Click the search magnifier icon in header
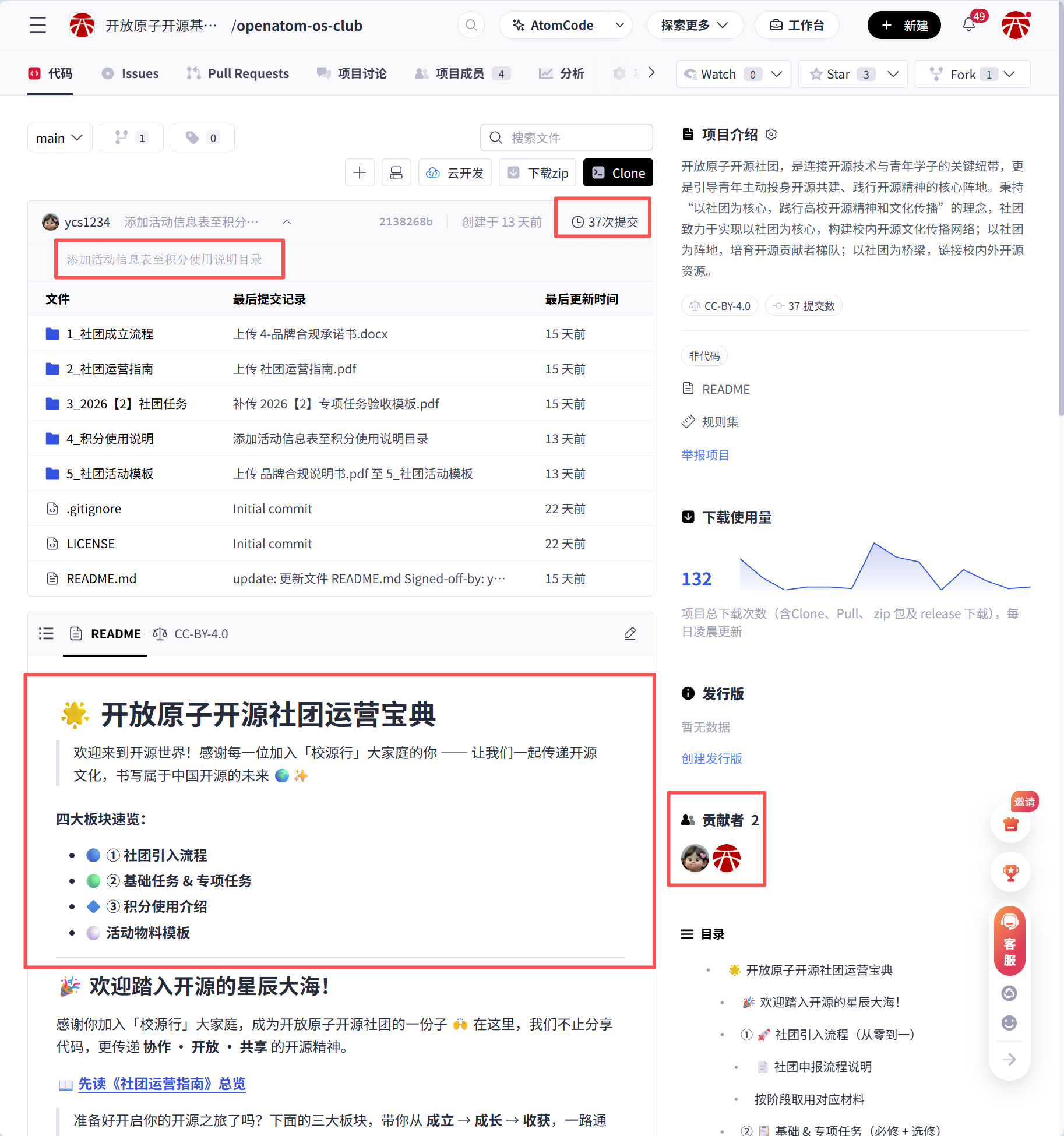The image size is (1064, 1136). pos(471,25)
